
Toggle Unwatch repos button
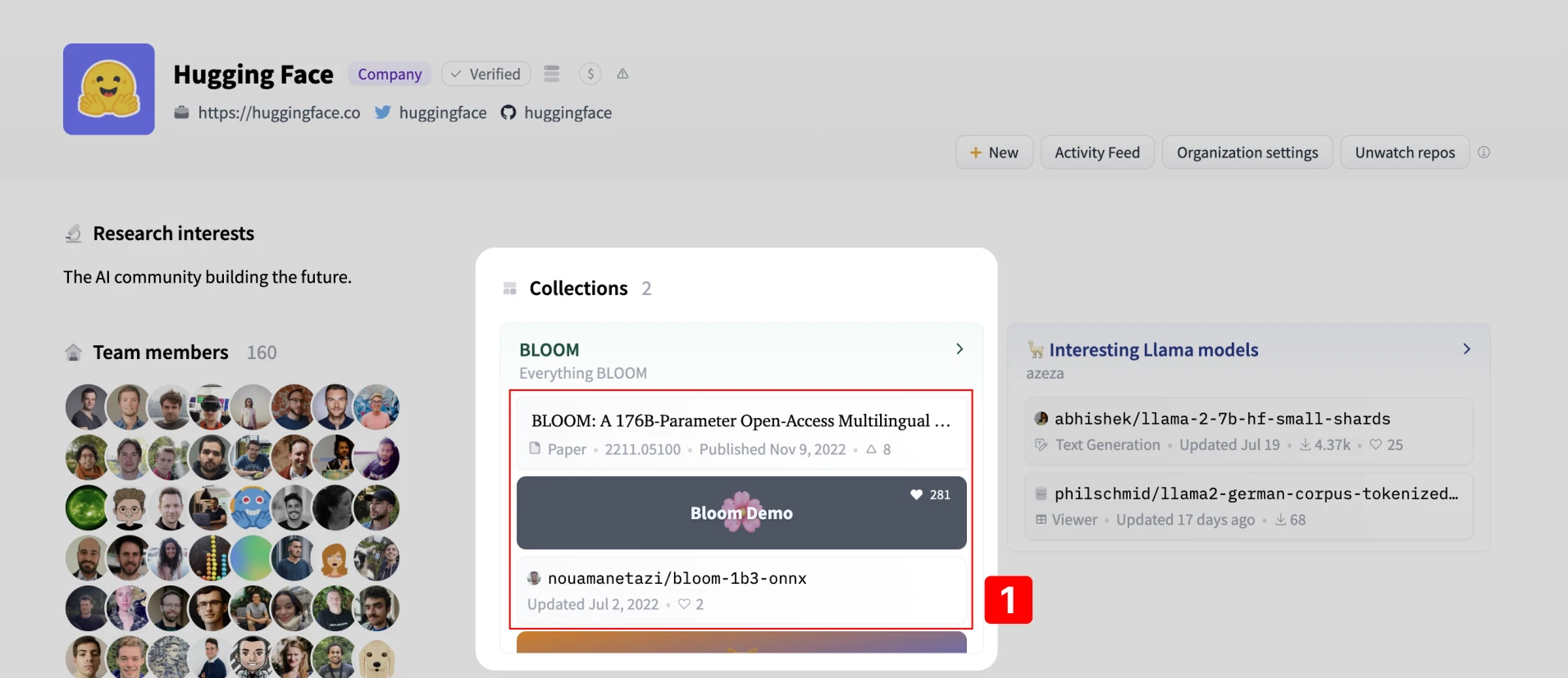pyautogui.click(x=1404, y=152)
